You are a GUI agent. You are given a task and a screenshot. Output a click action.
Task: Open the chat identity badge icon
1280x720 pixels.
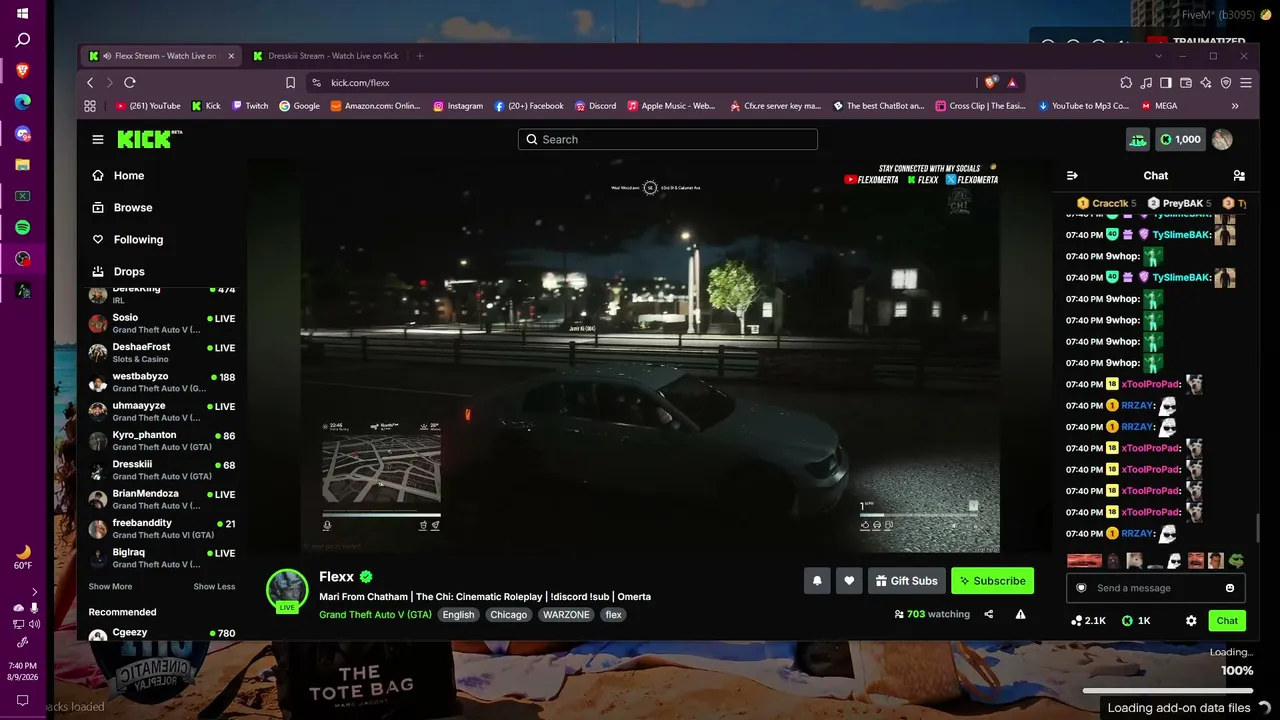coord(1081,588)
